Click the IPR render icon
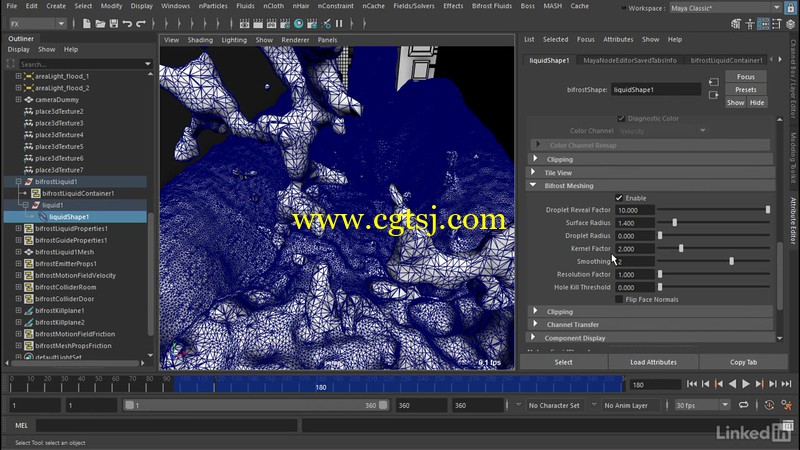800x450 pixels. pos(271,24)
